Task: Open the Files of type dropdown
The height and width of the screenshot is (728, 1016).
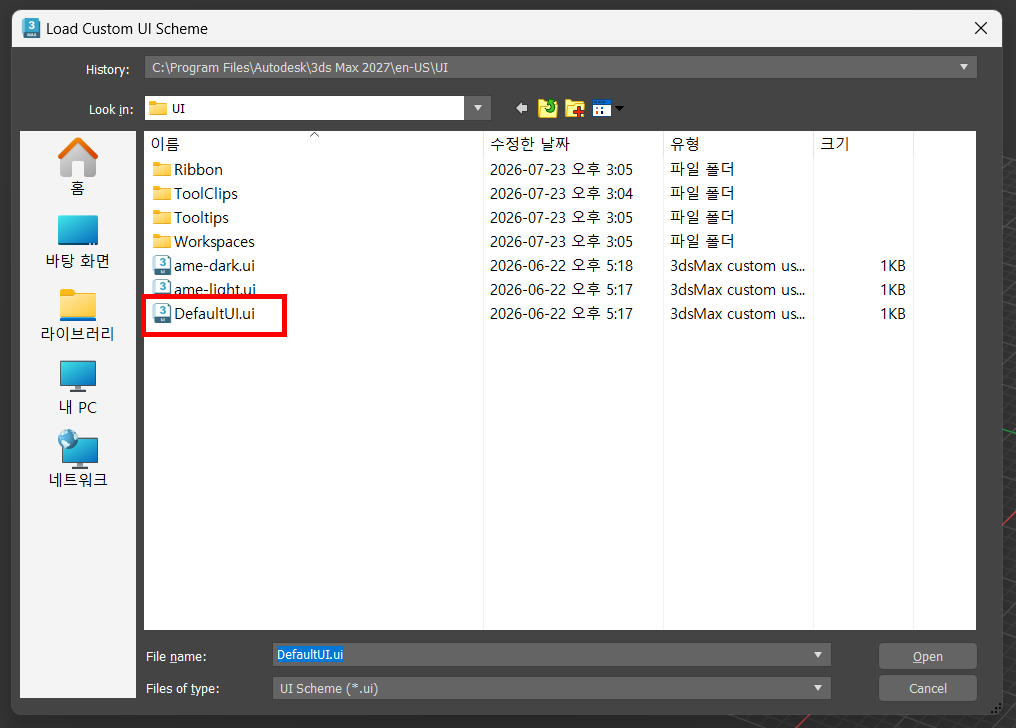Action: tap(551, 688)
